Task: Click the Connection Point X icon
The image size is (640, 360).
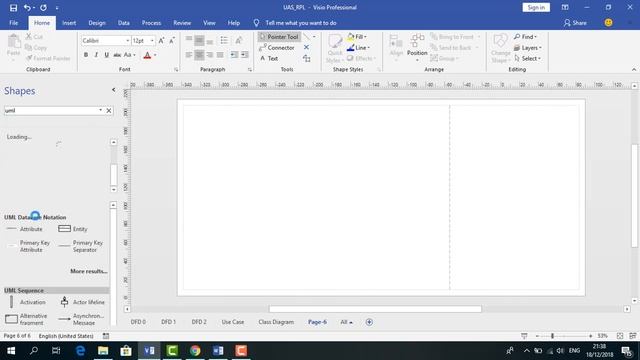Action: [x=306, y=48]
